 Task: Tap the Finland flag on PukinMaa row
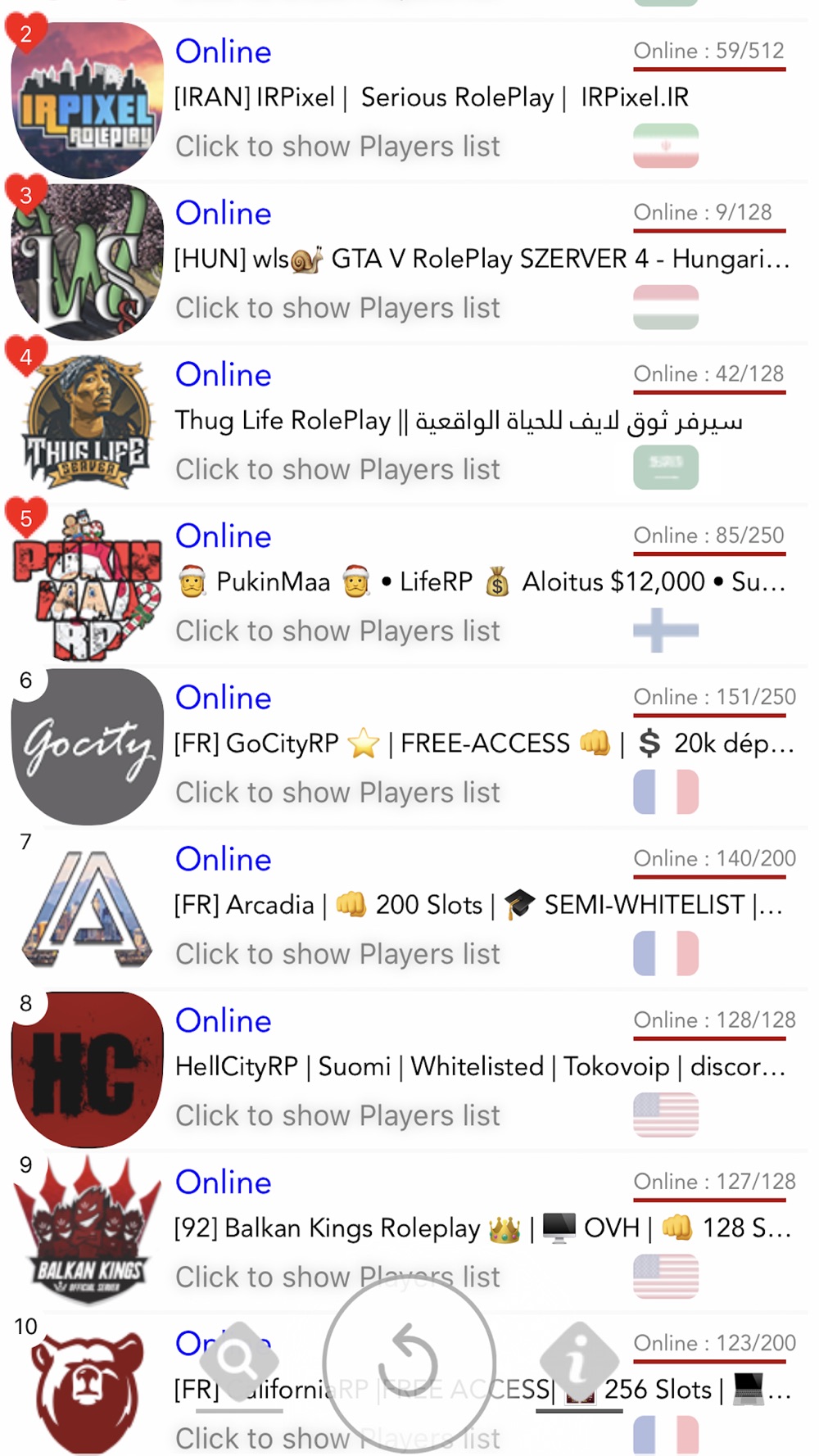point(666,630)
